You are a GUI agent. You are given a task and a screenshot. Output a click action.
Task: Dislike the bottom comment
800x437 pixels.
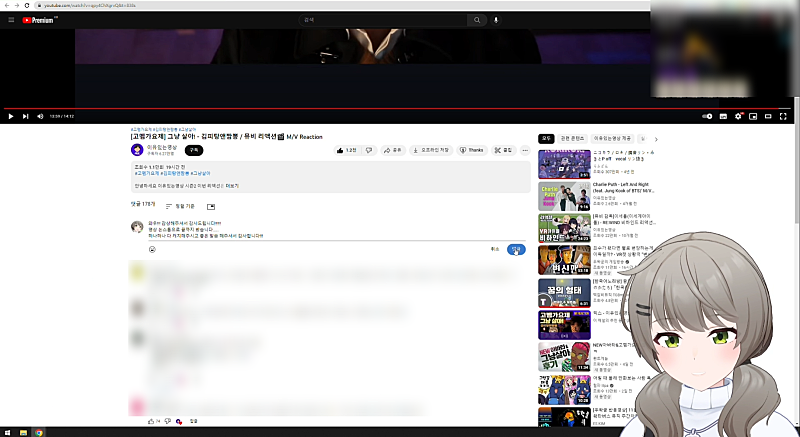167,421
